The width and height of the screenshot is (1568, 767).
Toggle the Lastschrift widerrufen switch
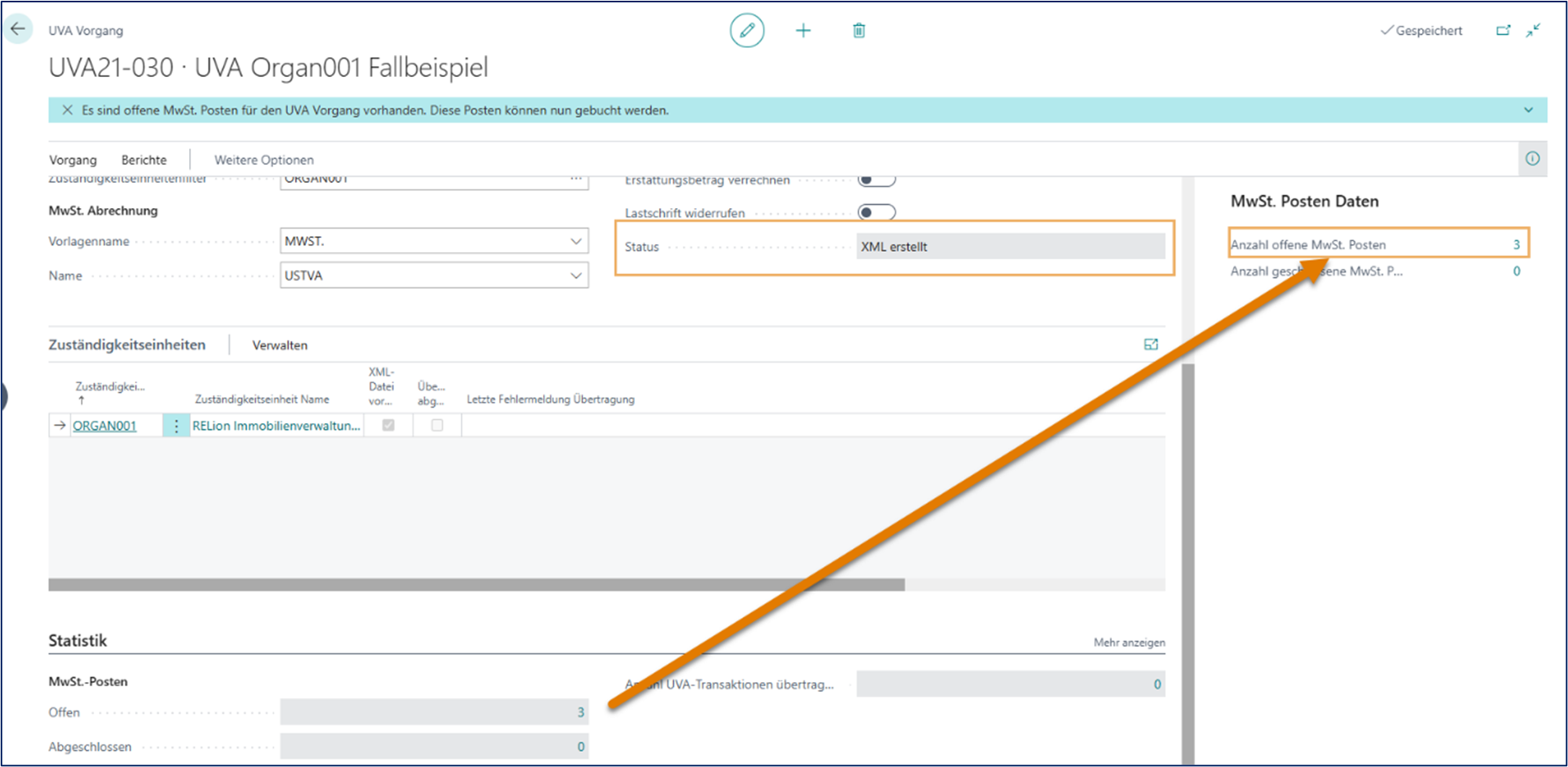click(876, 213)
